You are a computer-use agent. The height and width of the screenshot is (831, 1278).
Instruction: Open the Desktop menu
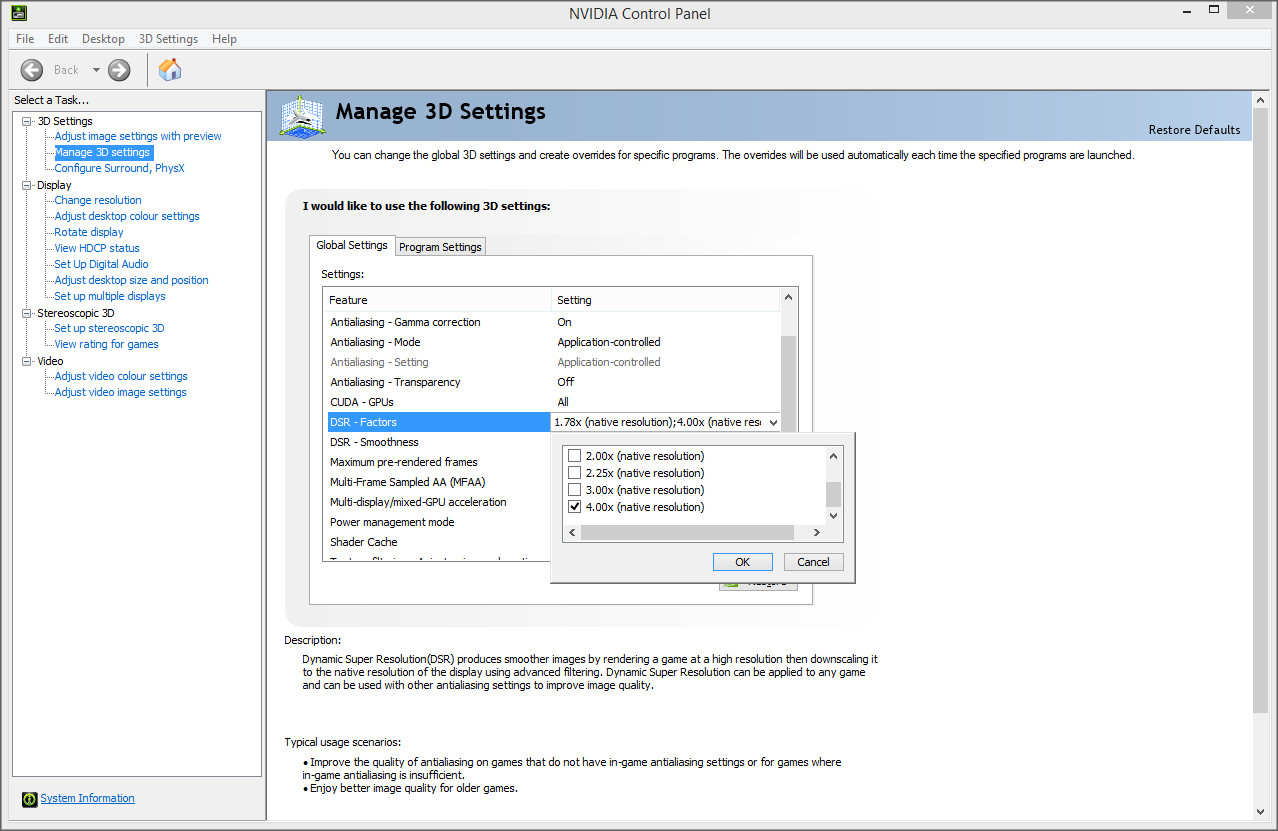pos(103,39)
